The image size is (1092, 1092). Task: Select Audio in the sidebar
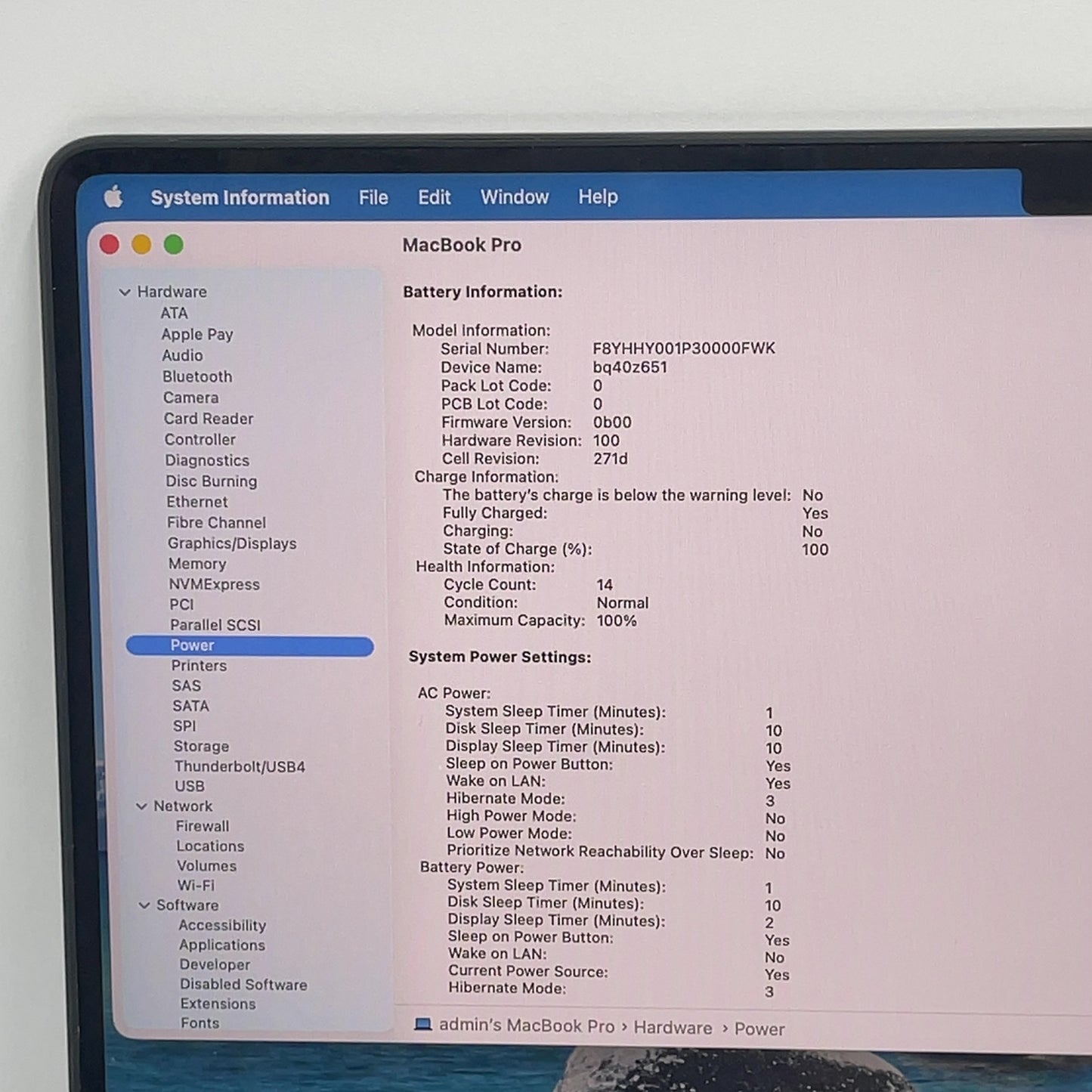[182, 355]
